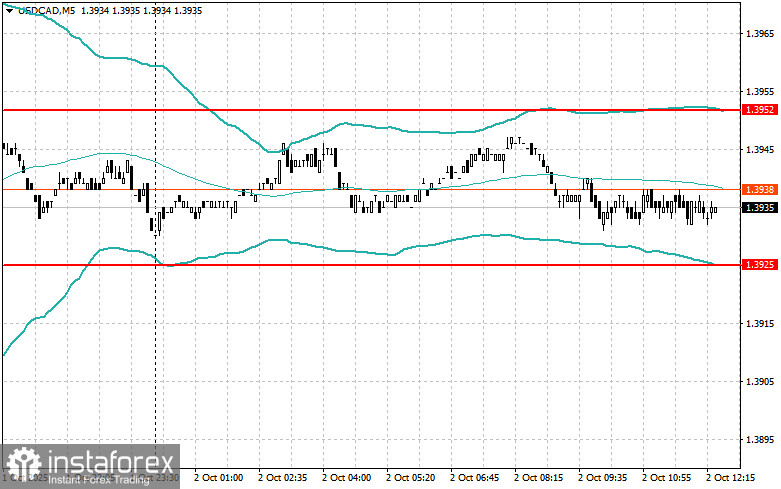Viewport: 781px width, 489px height.
Task: Click the 2 Oct 05:20 time label
Action: pyautogui.click(x=410, y=478)
